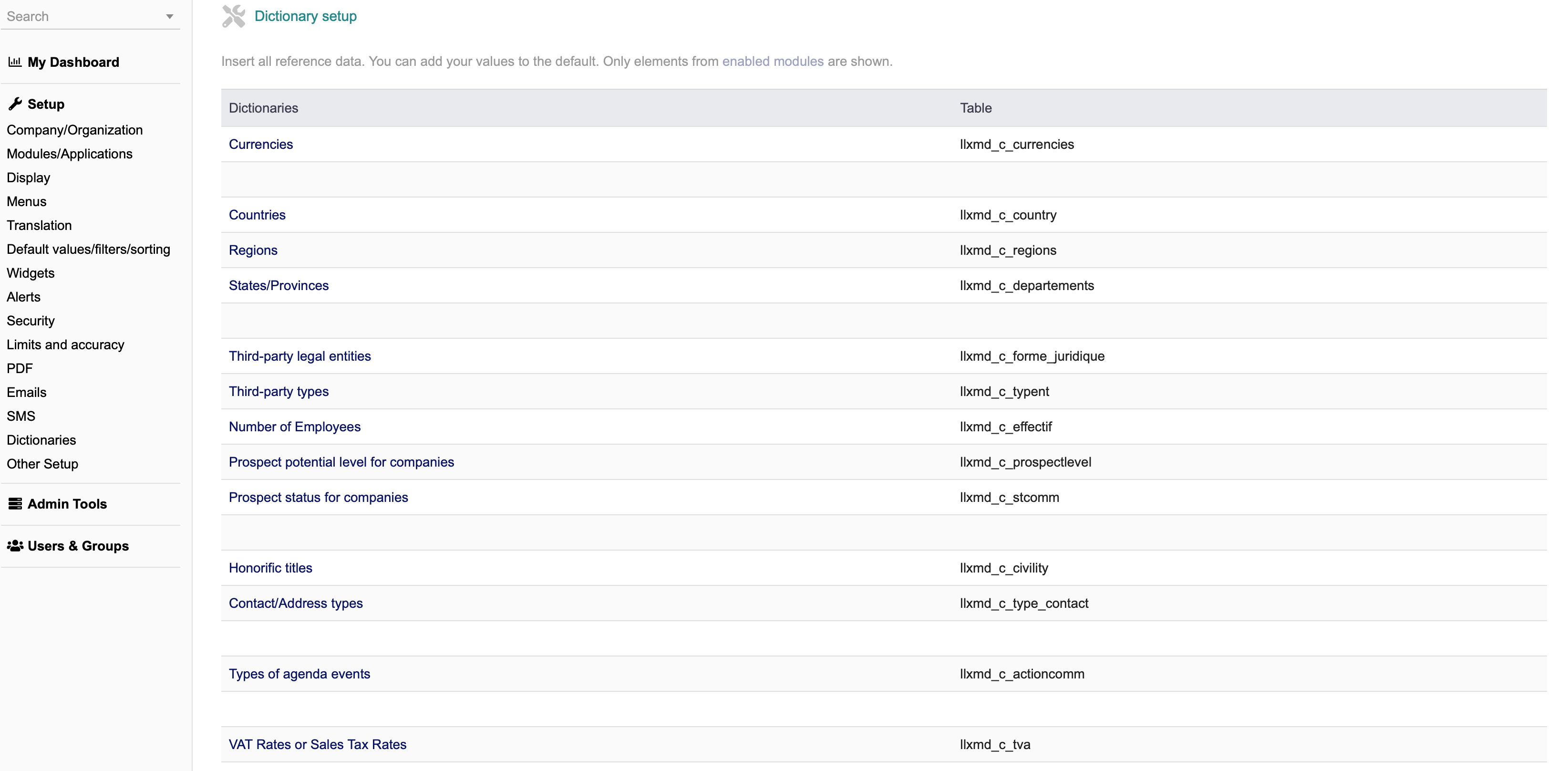
Task: Open Third-party legal entities dictionary
Action: point(299,355)
